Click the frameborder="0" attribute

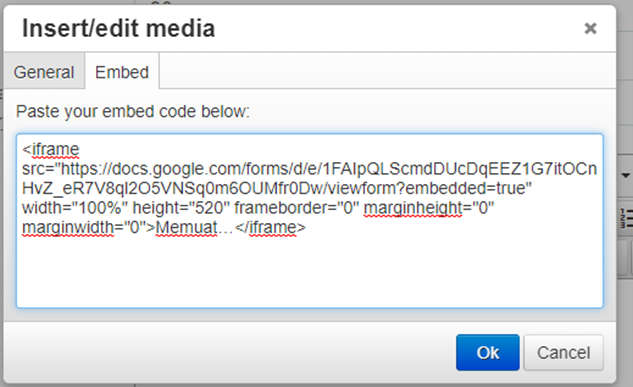[296, 208]
